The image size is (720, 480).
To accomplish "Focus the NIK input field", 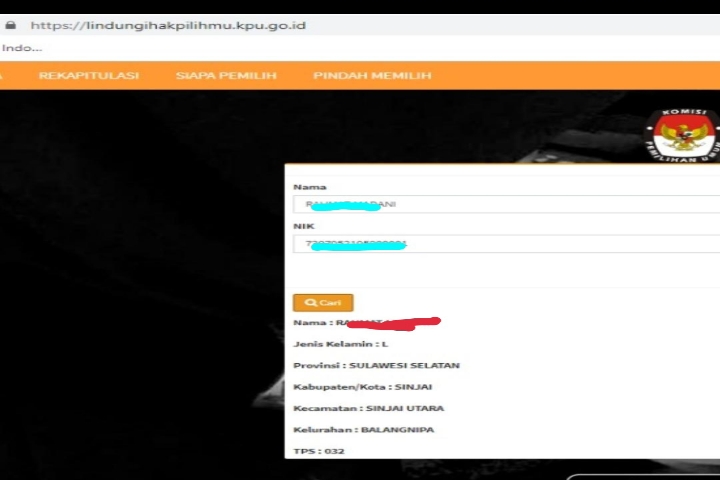I will [x=506, y=244].
